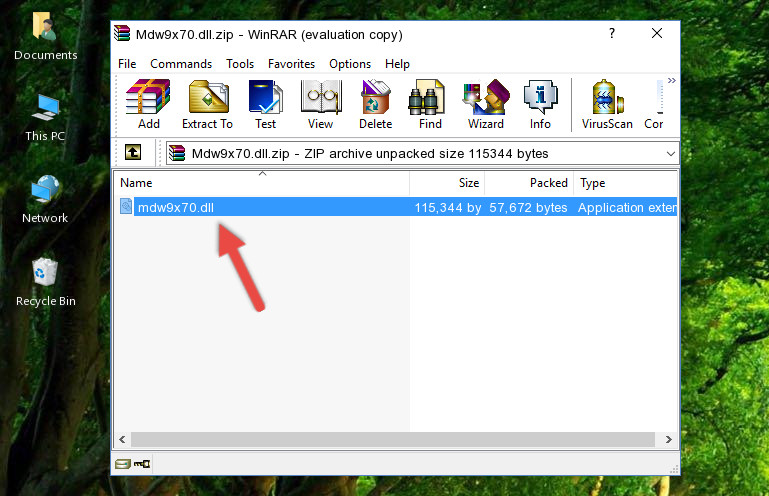
Task: Open the address bar dropdown arrow
Action: click(x=670, y=154)
